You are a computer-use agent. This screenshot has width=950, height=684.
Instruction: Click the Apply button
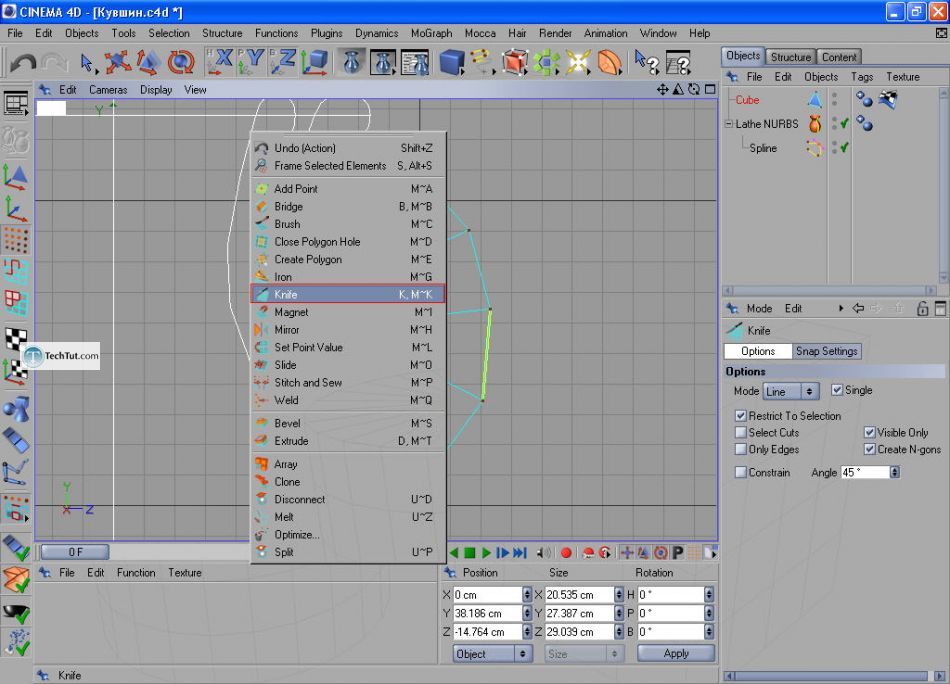(676, 654)
